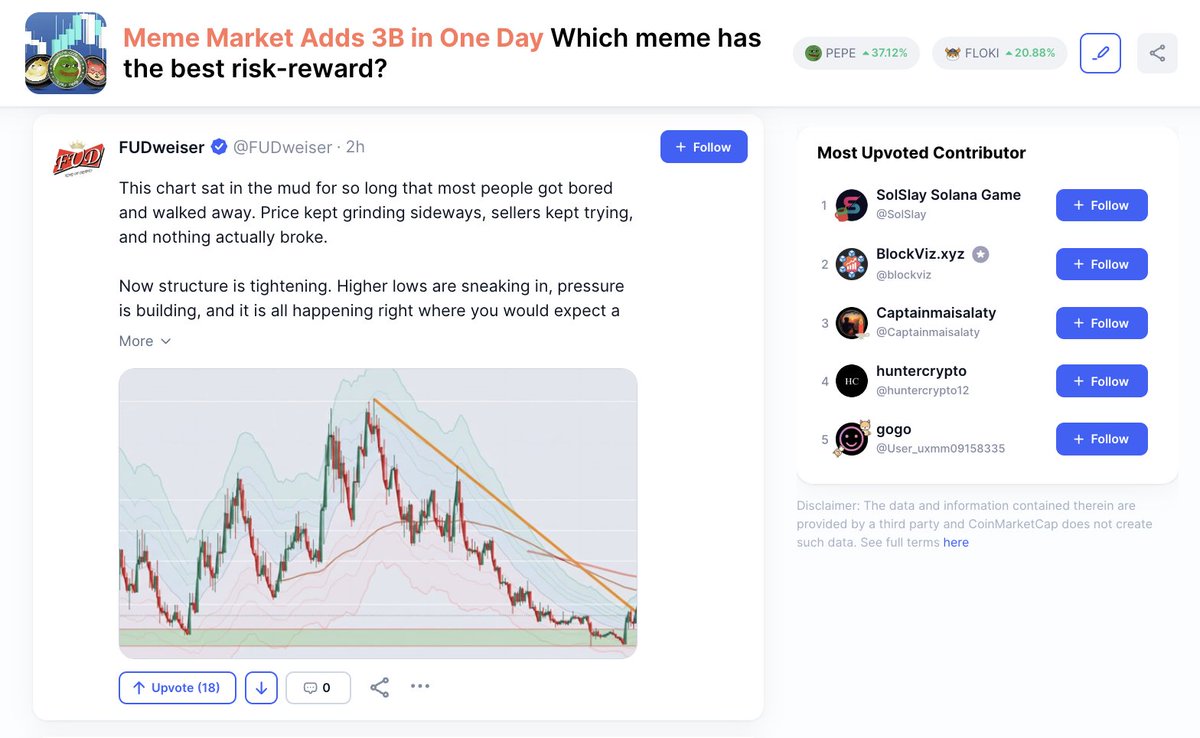Image resolution: width=1200 pixels, height=738 pixels.
Task: Follow FUDweiser from the post header
Action: tap(703, 147)
